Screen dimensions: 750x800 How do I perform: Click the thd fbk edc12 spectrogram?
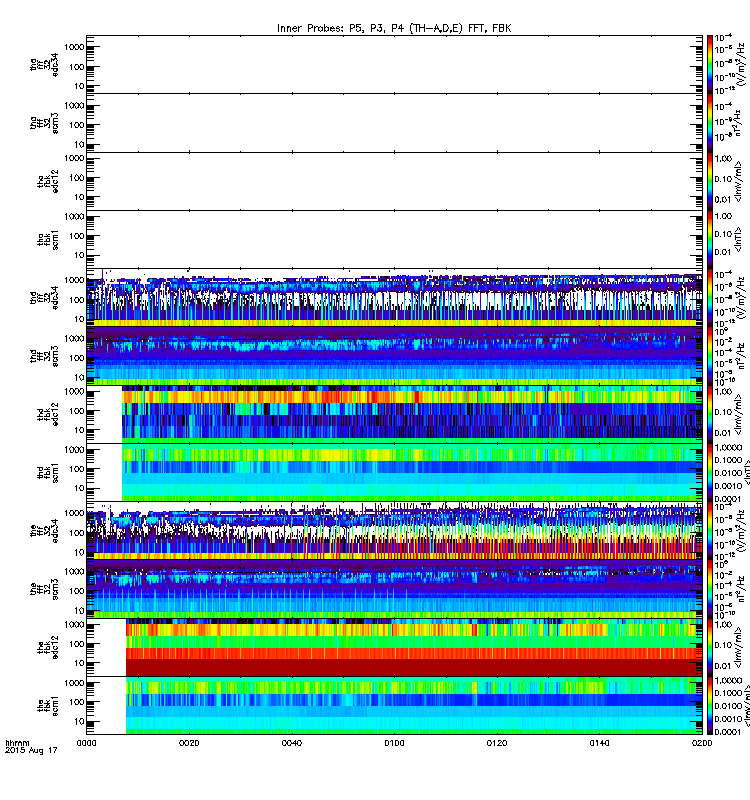[394, 414]
